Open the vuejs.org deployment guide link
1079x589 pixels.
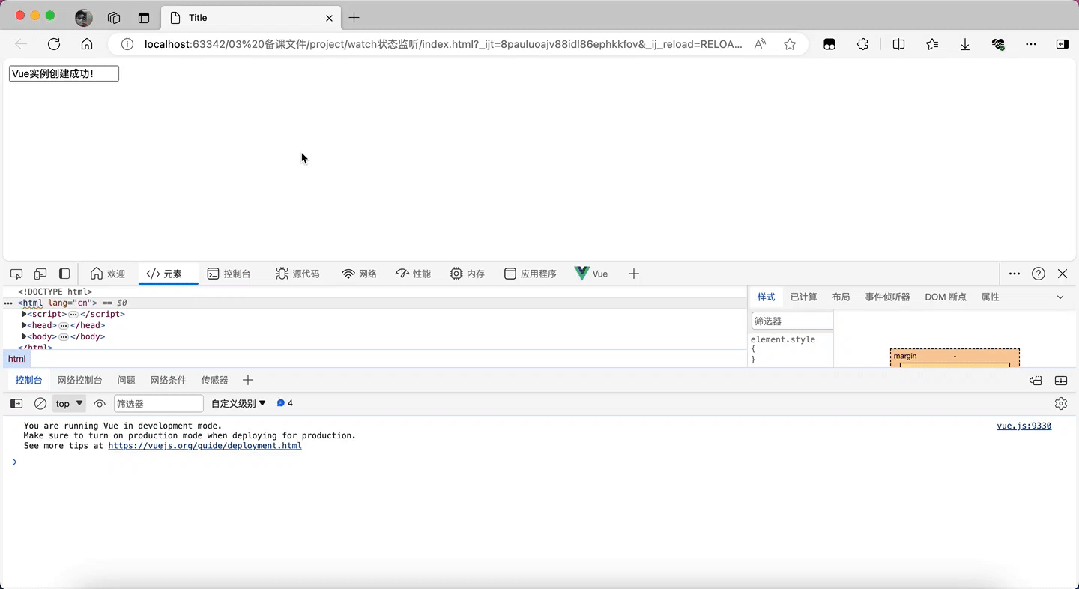pyautogui.click(x=205, y=445)
